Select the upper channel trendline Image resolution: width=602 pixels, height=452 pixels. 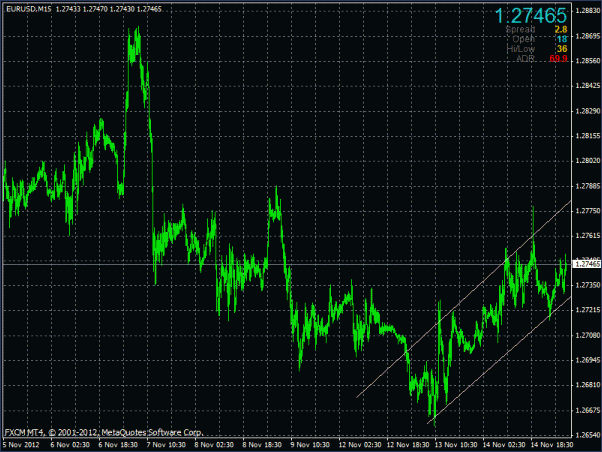(x=464, y=299)
